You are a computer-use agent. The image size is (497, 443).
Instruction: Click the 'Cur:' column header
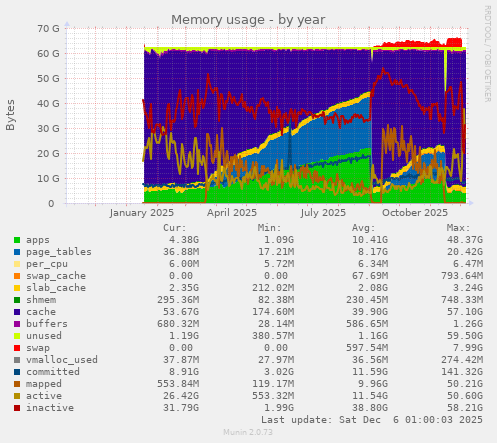tap(175, 228)
